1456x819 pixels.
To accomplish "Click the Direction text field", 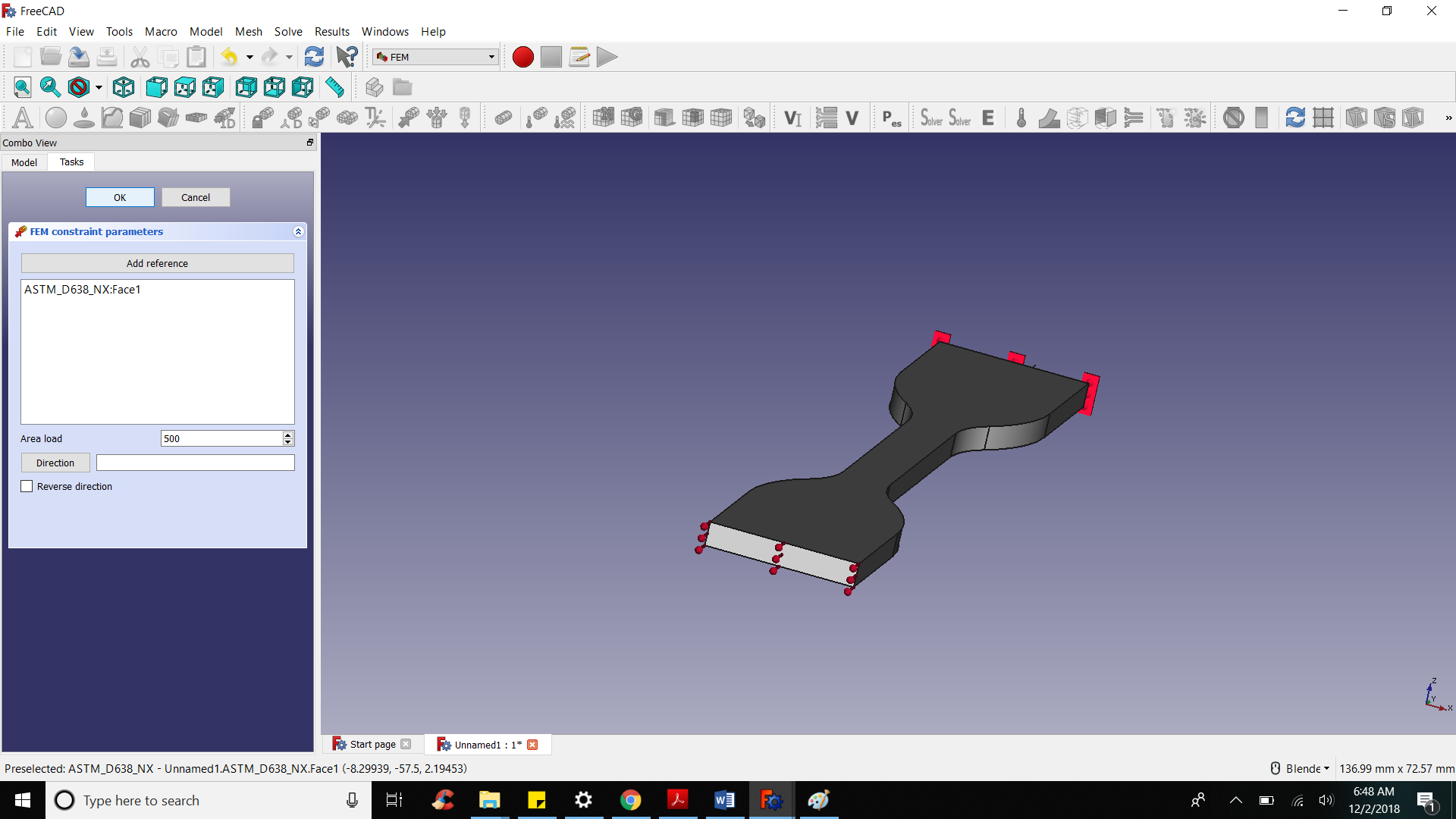I will (195, 463).
